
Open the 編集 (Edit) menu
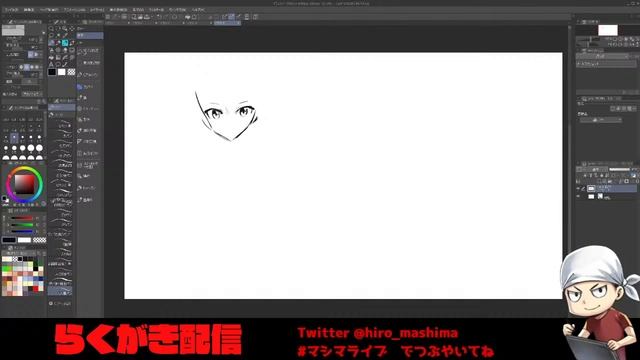pos(29,9)
